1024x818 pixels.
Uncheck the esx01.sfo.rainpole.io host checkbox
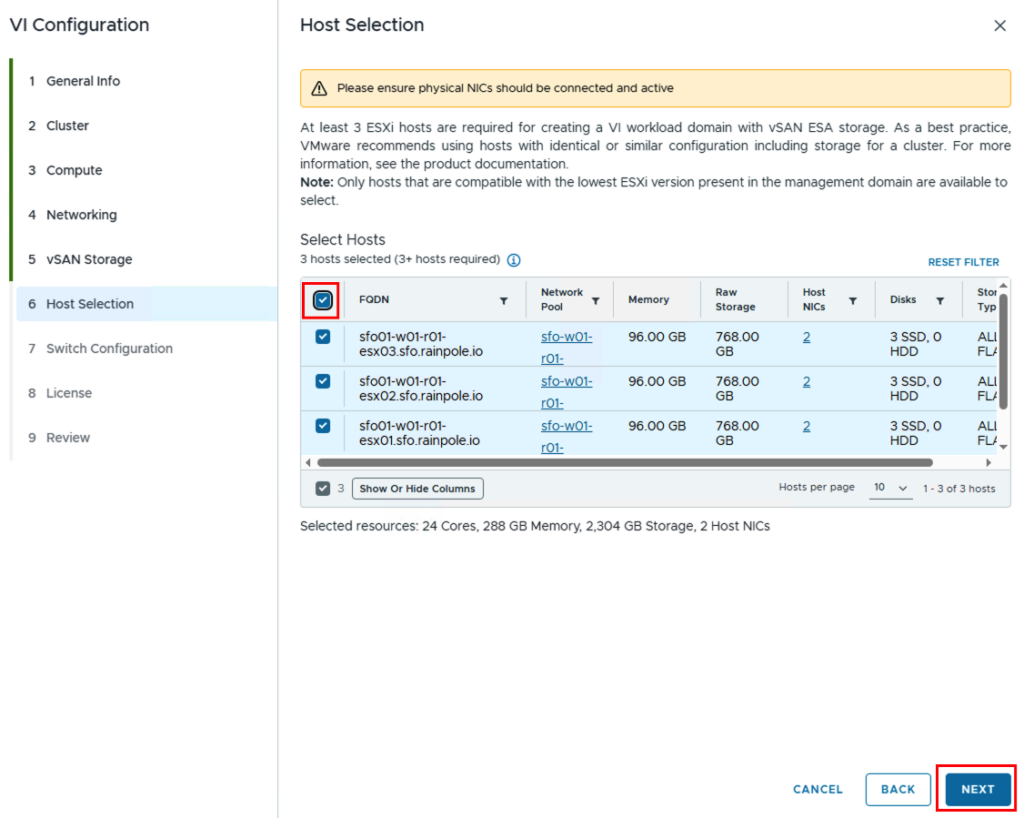[323, 426]
